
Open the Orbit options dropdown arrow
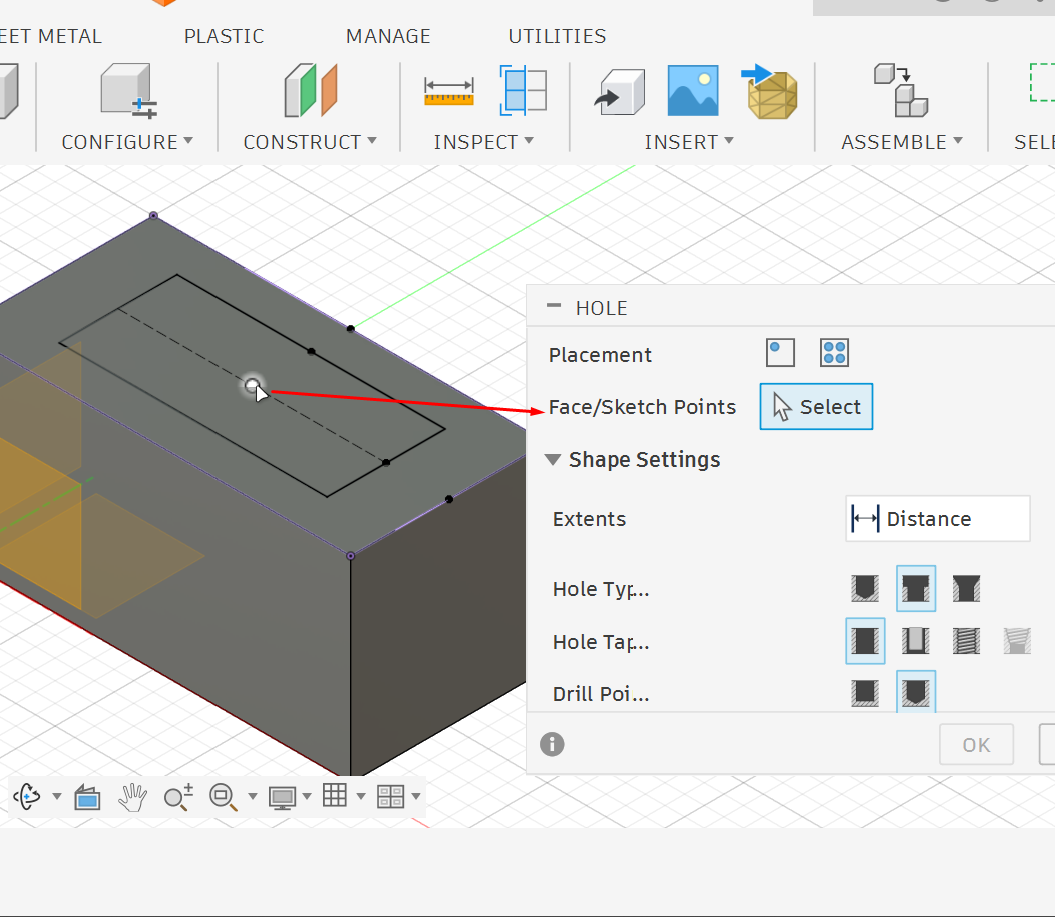point(57,797)
